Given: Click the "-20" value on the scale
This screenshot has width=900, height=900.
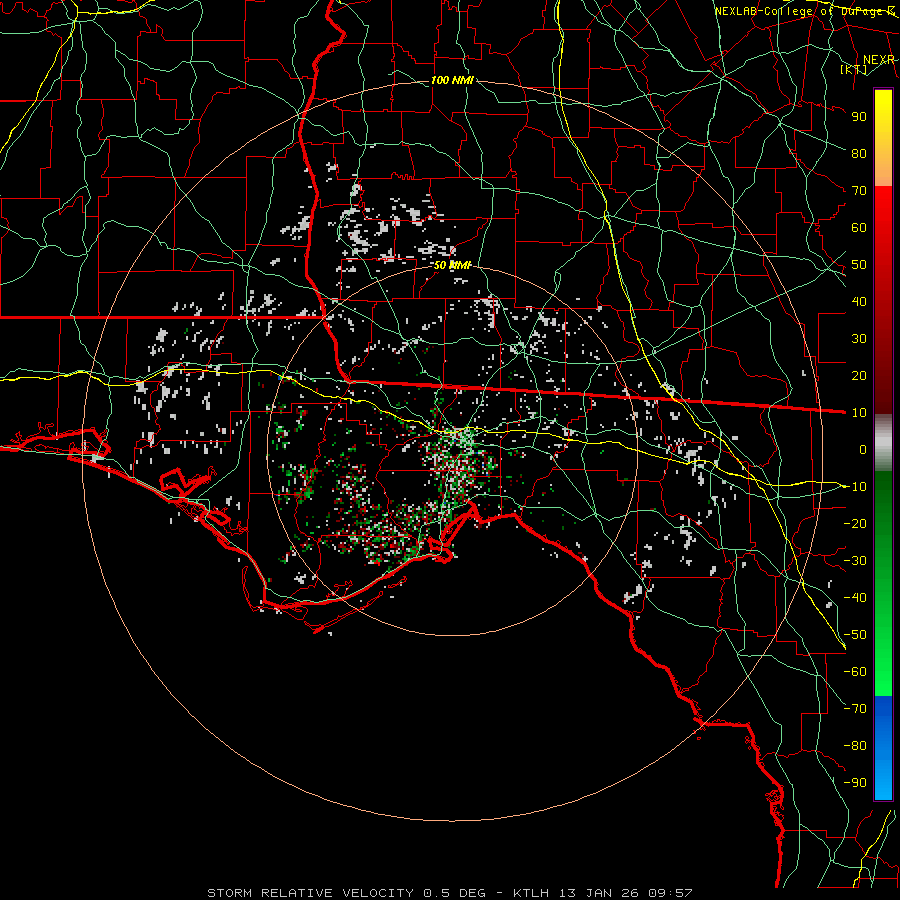Looking at the screenshot, I should click(x=855, y=523).
